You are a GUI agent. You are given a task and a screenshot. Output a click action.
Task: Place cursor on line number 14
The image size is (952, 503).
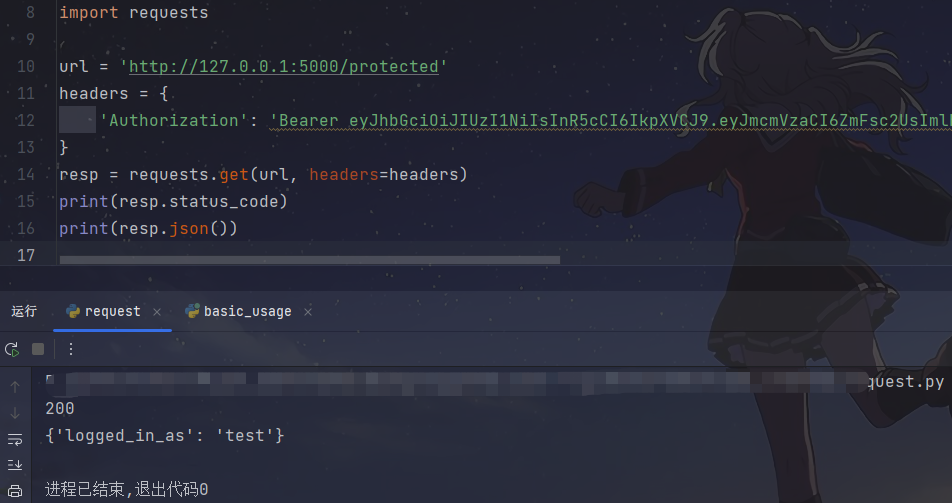point(26,175)
